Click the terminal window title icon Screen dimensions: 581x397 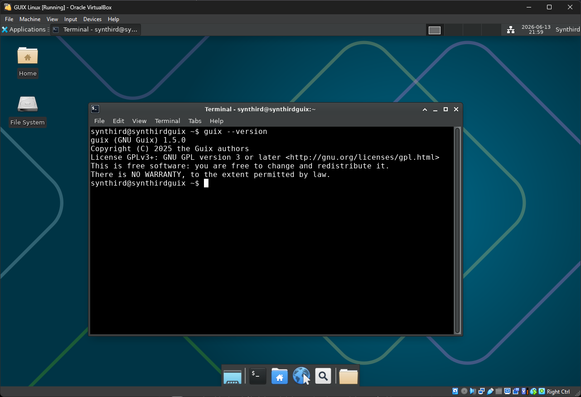[95, 109]
